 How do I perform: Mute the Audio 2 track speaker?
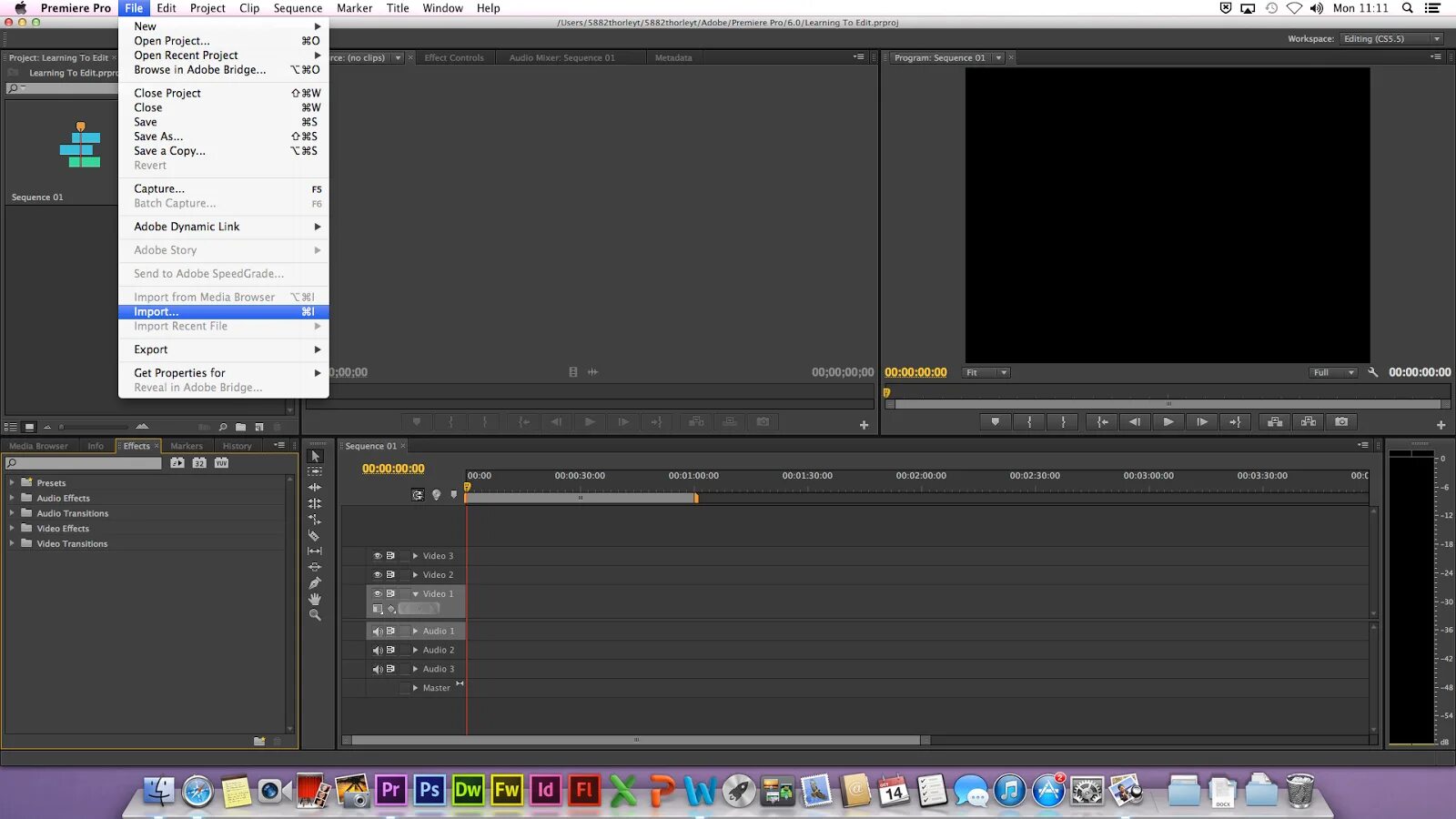pos(378,651)
